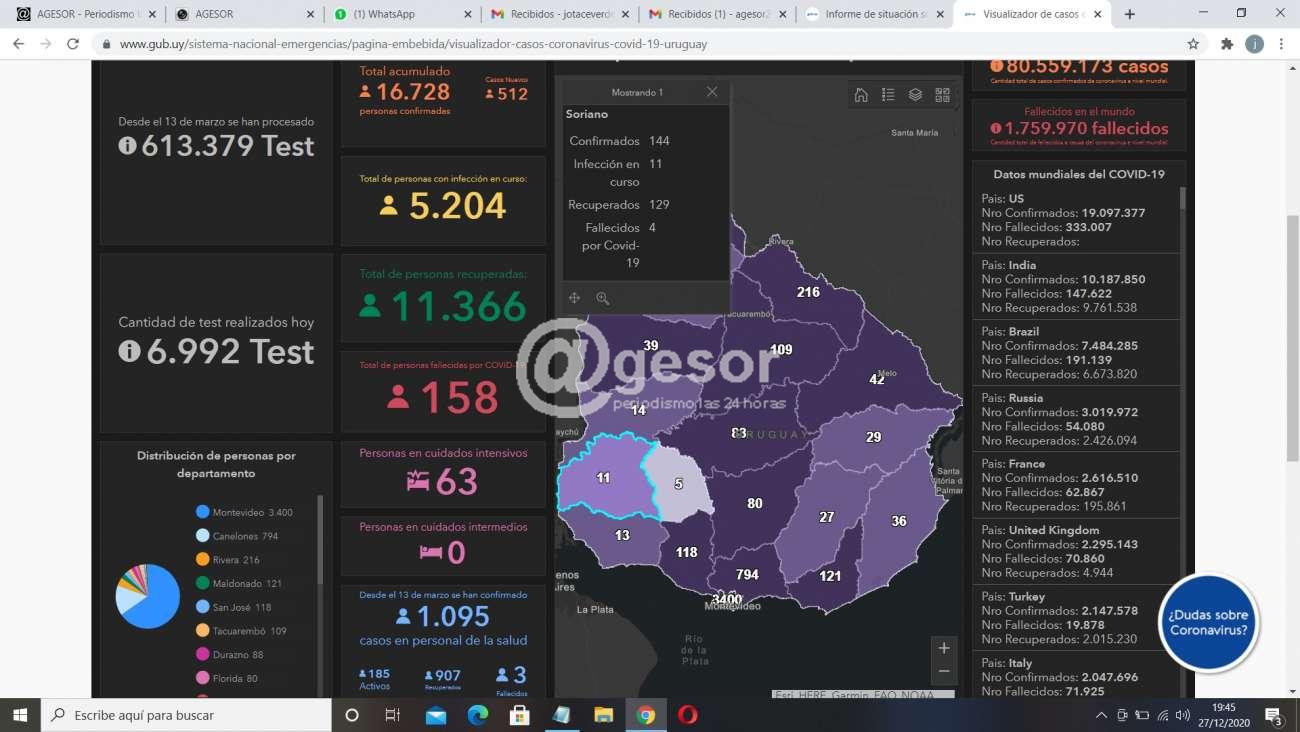Click the map home extent icon
The width and height of the screenshot is (1300, 732).
[x=861, y=95]
